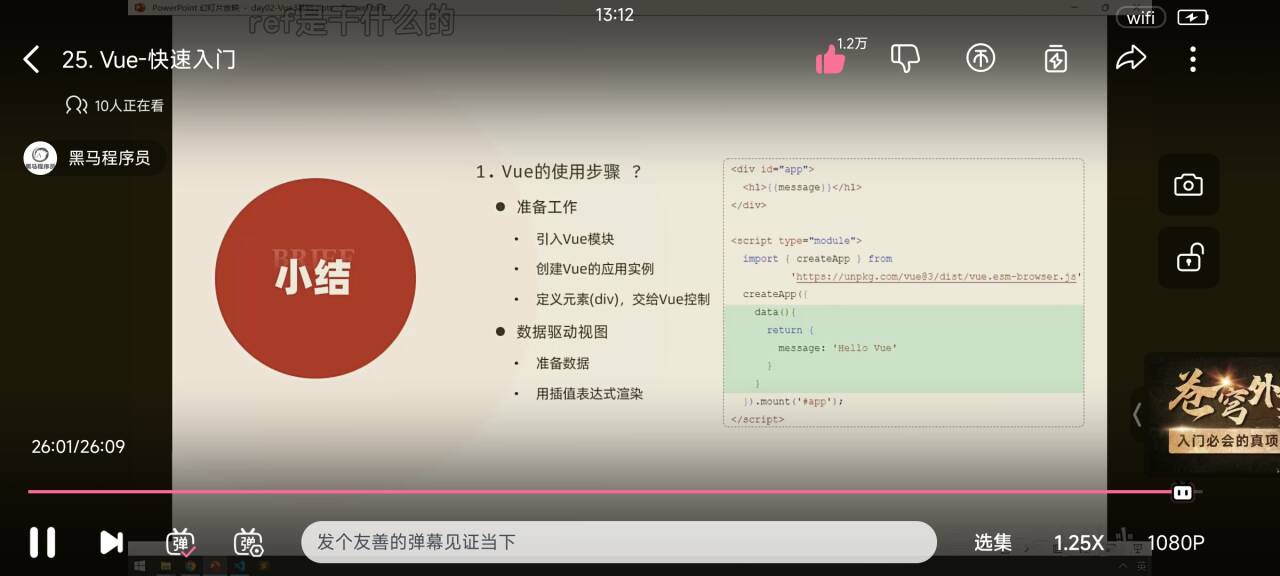Expand the side panel chevron arrow
This screenshot has height=576, width=1280.
[1137, 413]
